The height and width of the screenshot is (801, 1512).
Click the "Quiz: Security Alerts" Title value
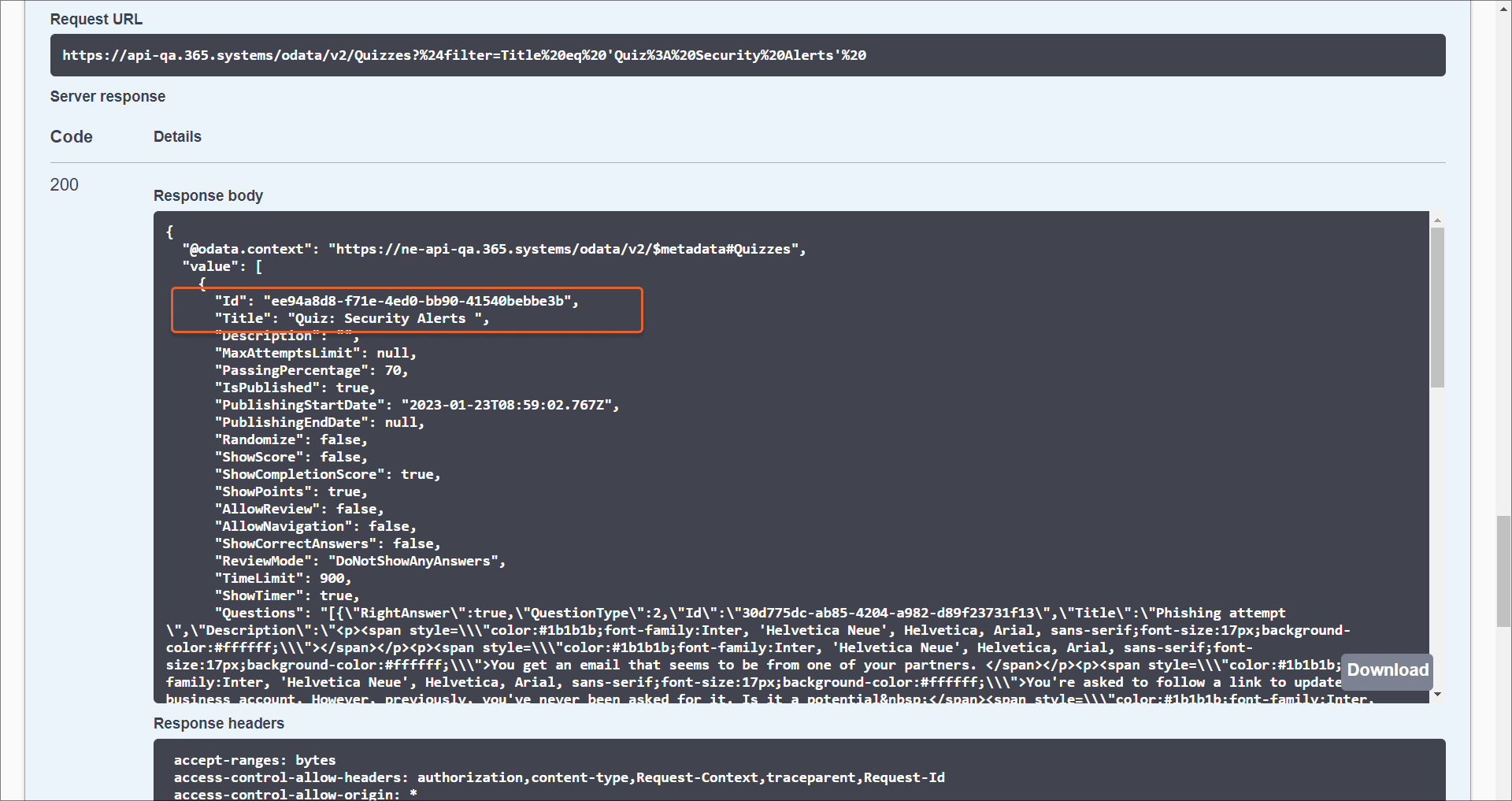pos(387,318)
